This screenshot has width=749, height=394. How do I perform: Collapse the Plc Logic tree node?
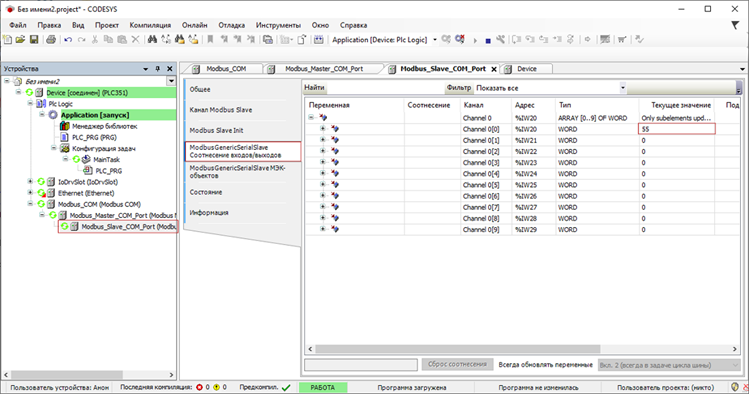click(30, 103)
